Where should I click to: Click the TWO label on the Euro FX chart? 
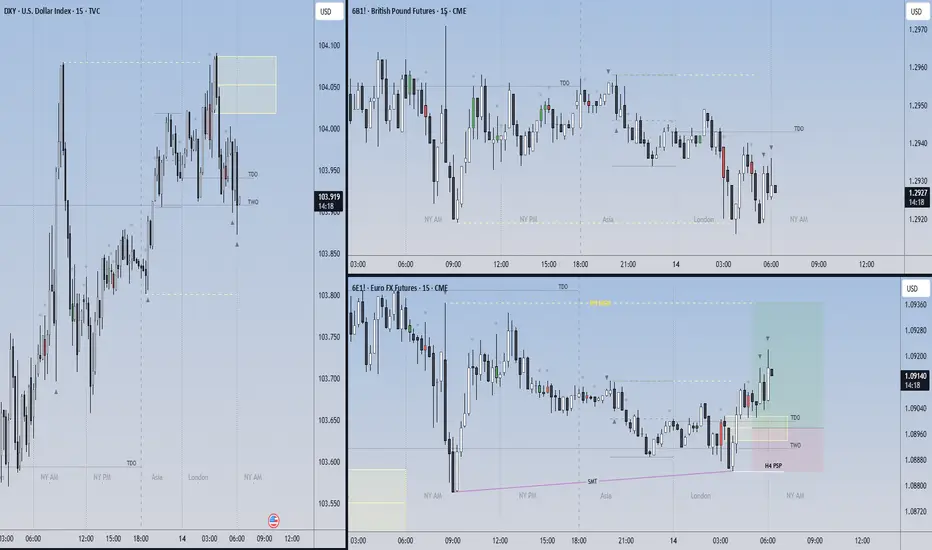pos(795,445)
